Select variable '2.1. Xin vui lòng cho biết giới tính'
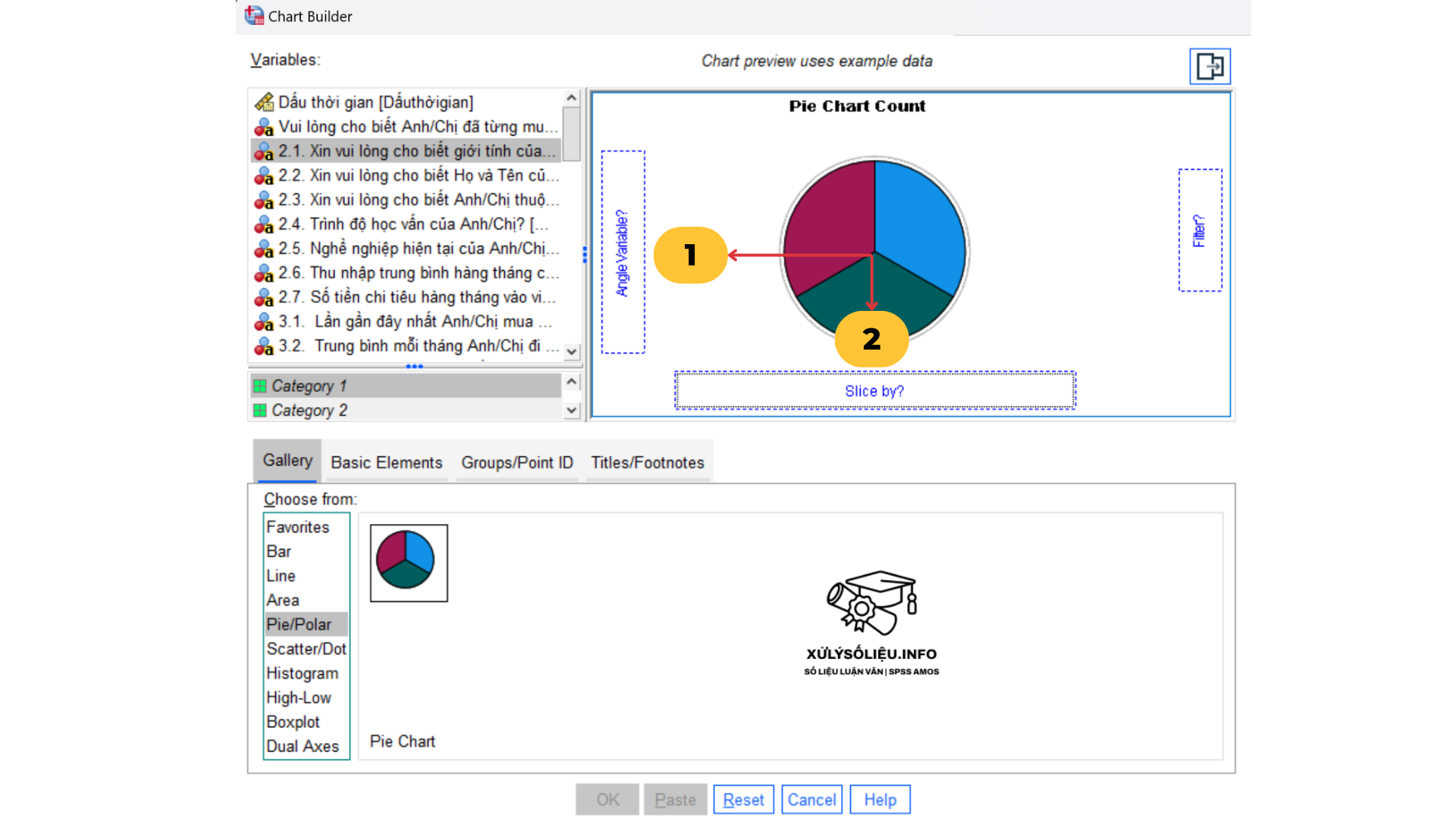The width and height of the screenshot is (1456, 819). click(x=406, y=151)
